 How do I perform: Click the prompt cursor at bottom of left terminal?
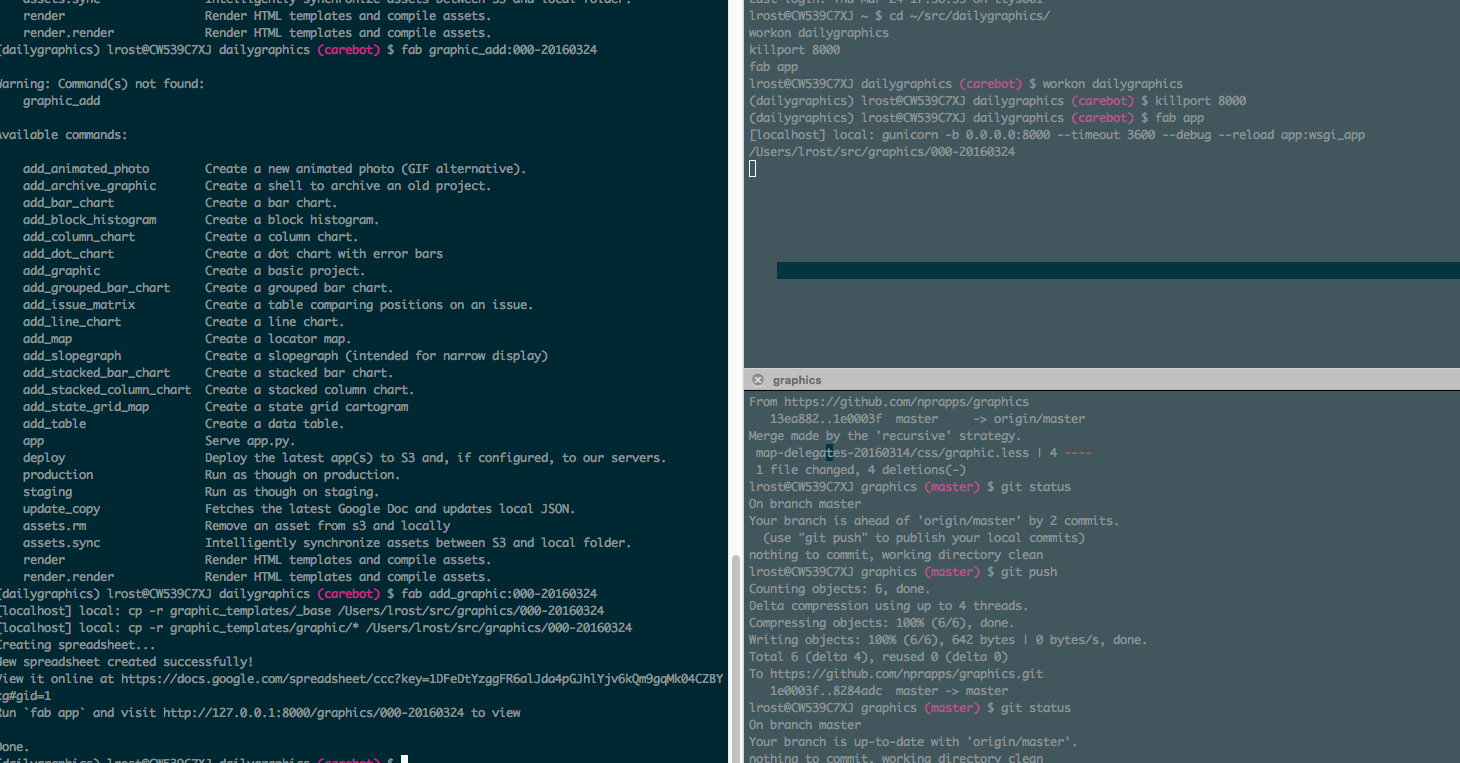tap(405, 760)
